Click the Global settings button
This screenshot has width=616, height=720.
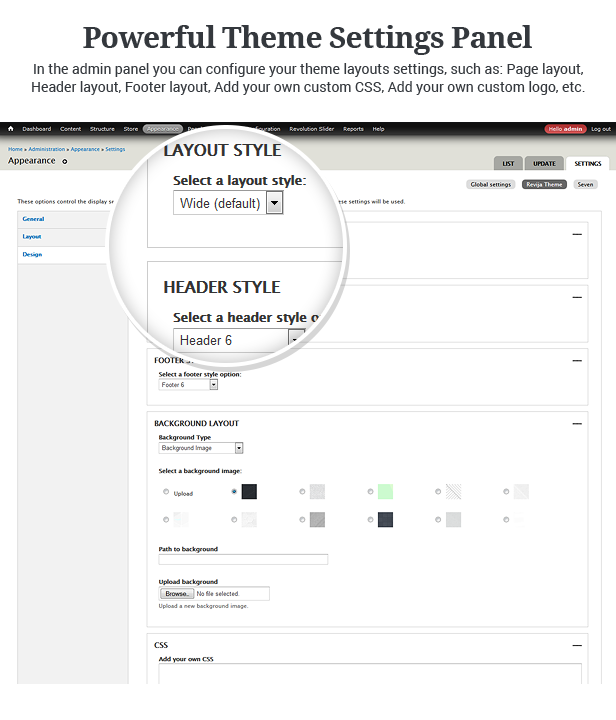pyautogui.click(x=490, y=184)
